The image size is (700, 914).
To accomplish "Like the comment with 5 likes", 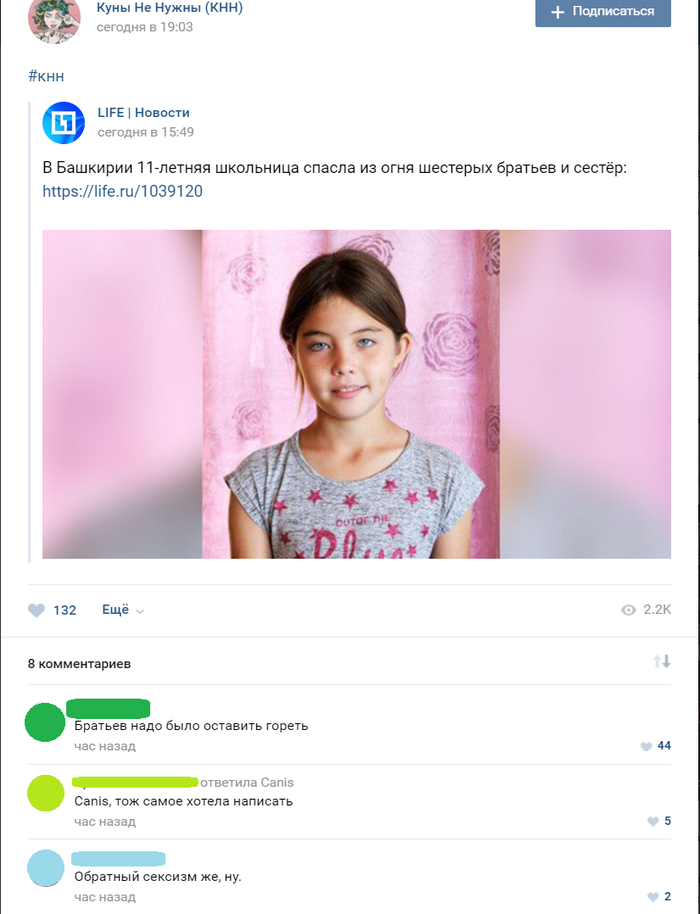I will point(653,821).
